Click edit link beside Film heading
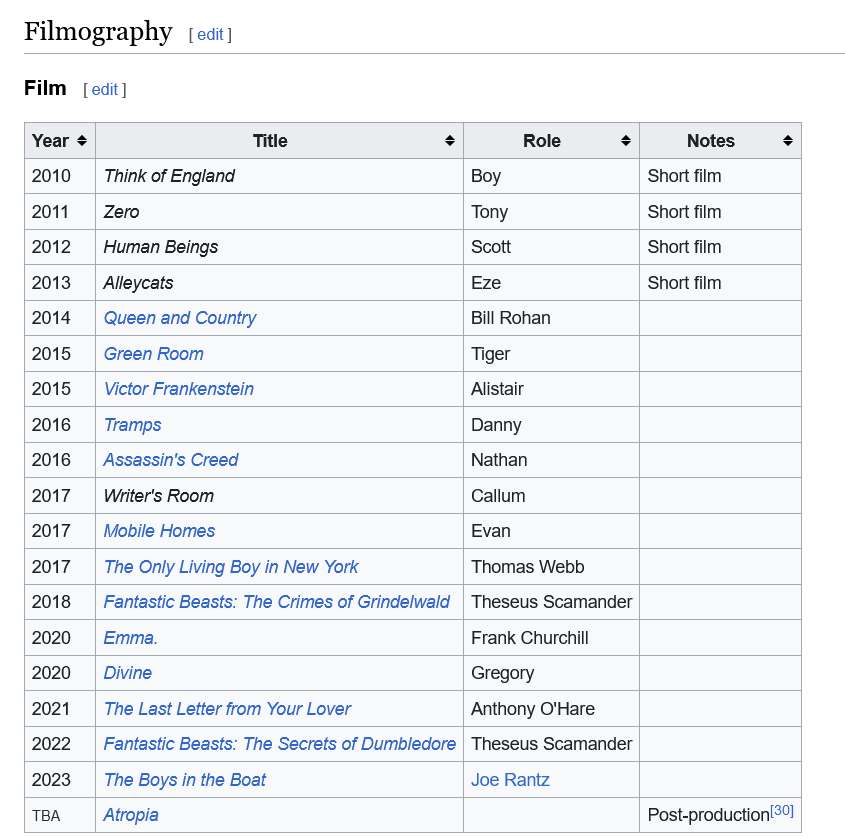The width and height of the screenshot is (845, 837). tap(105, 89)
